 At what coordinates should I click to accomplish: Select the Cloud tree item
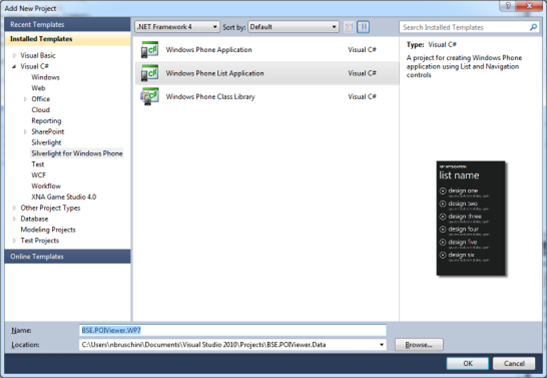[40, 110]
